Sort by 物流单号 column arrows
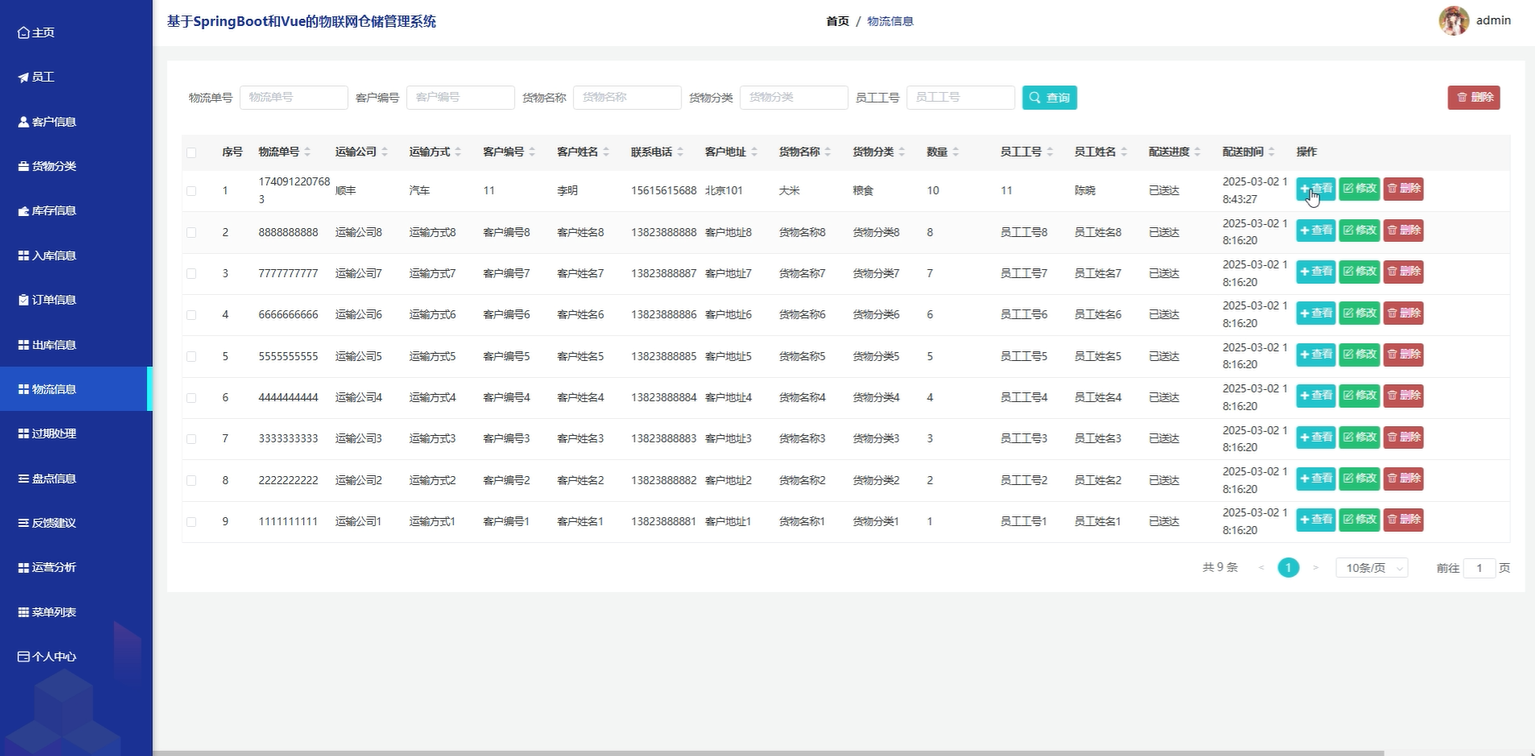1535x756 pixels. point(308,152)
